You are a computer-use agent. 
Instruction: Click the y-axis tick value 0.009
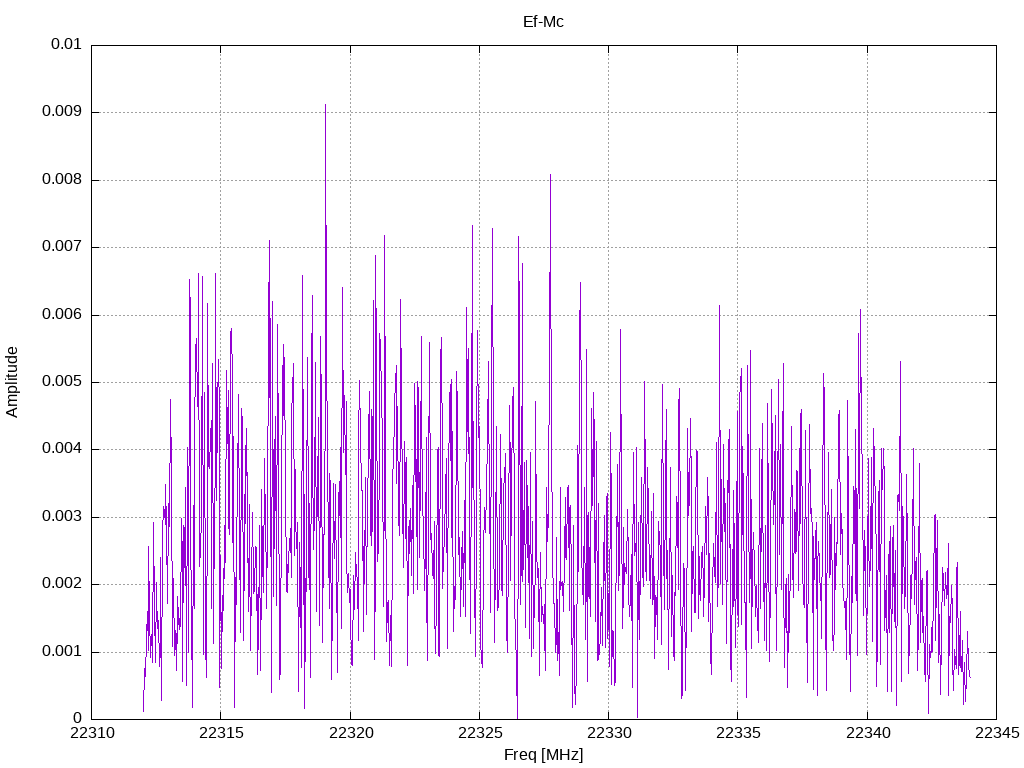[62, 112]
